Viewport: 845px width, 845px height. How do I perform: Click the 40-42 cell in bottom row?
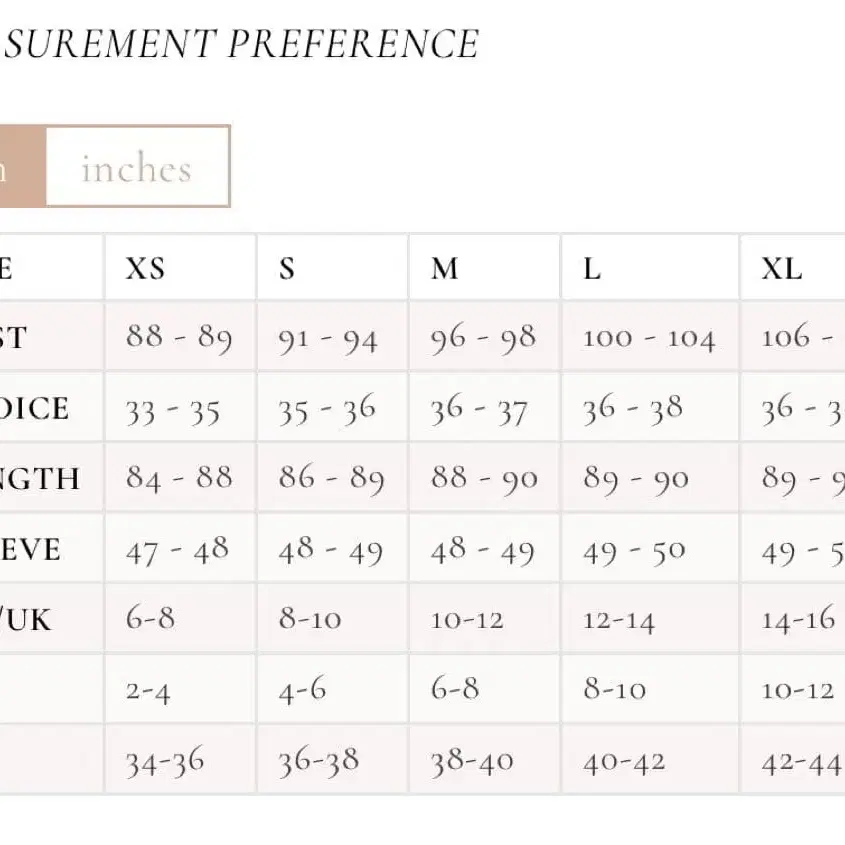[624, 762]
